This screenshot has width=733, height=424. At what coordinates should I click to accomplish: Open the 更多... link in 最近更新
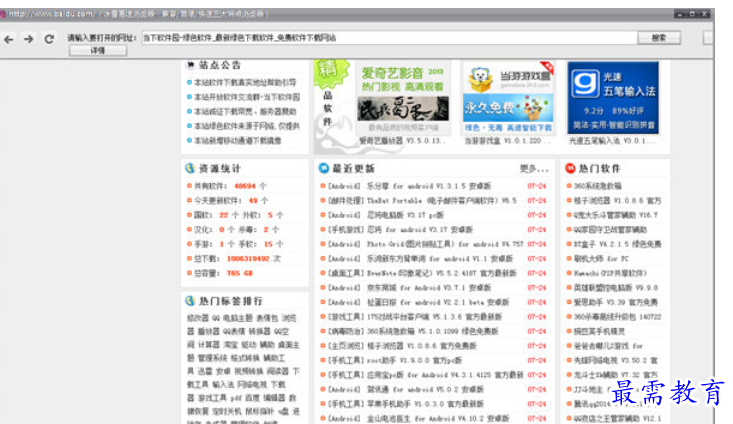[x=534, y=168]
